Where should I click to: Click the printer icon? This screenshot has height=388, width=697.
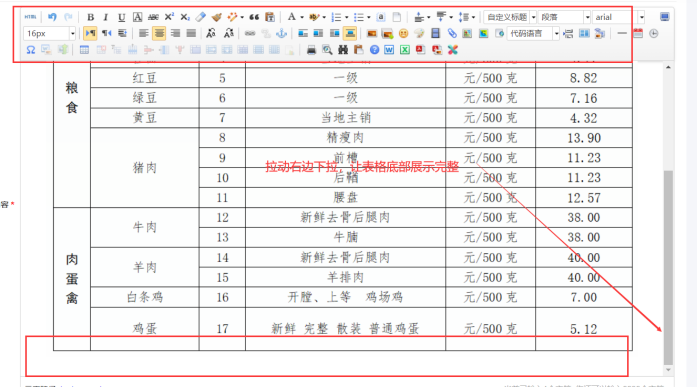[311, 50]
